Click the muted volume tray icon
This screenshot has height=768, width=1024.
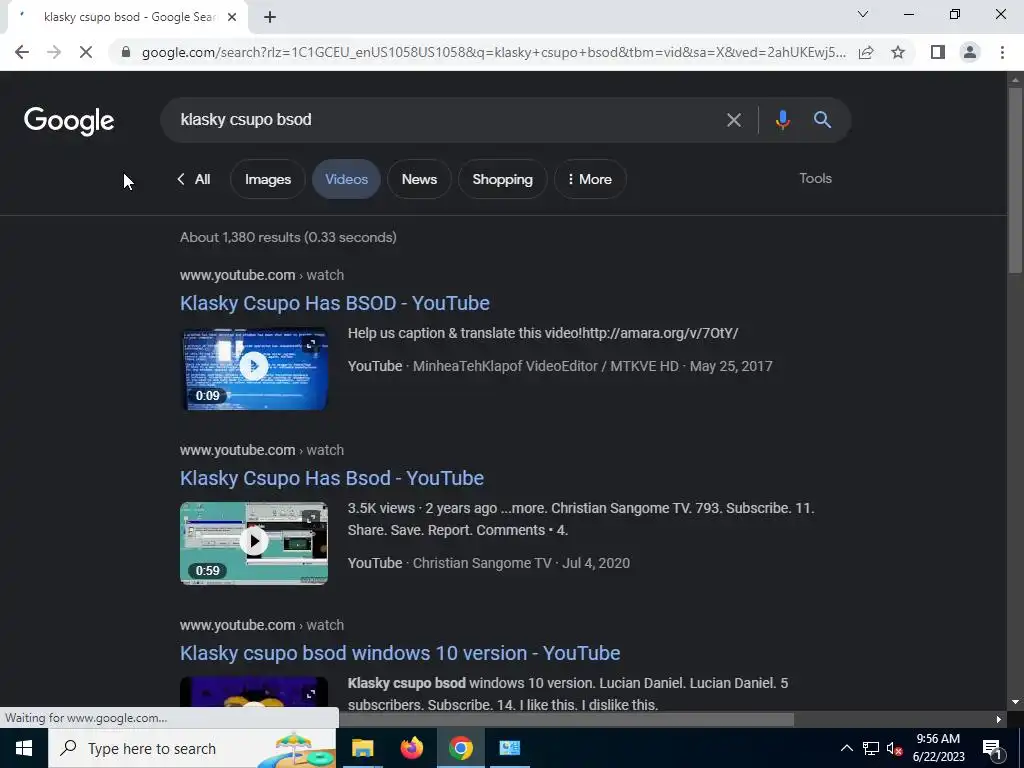(x=894, y=748)
